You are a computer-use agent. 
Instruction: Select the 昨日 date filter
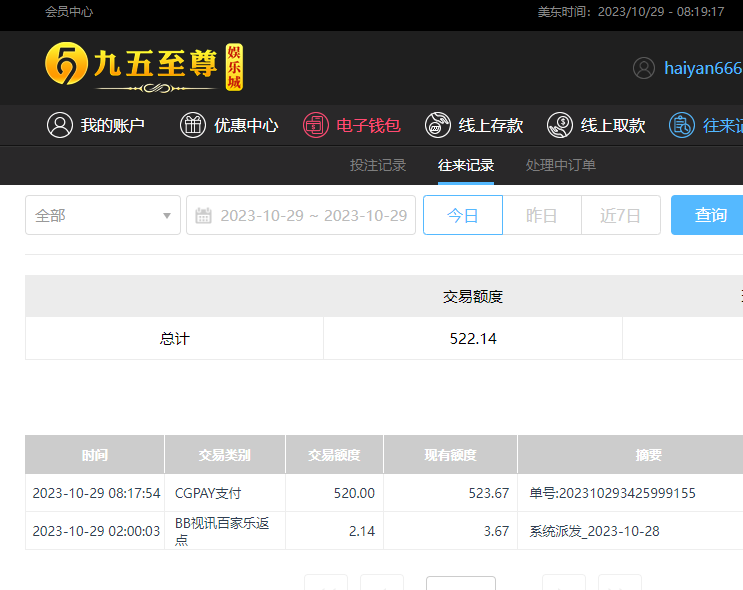click(541, 215)
